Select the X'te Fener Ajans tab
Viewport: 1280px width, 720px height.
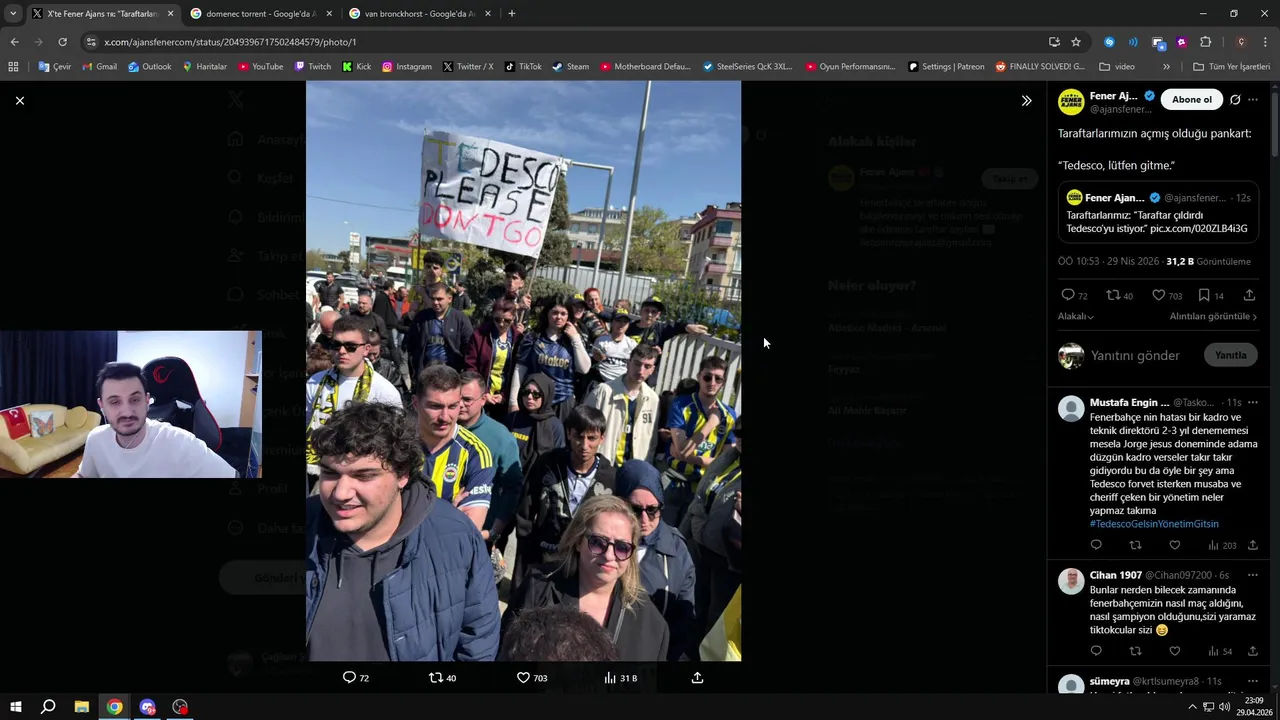[x=102, y=14]
